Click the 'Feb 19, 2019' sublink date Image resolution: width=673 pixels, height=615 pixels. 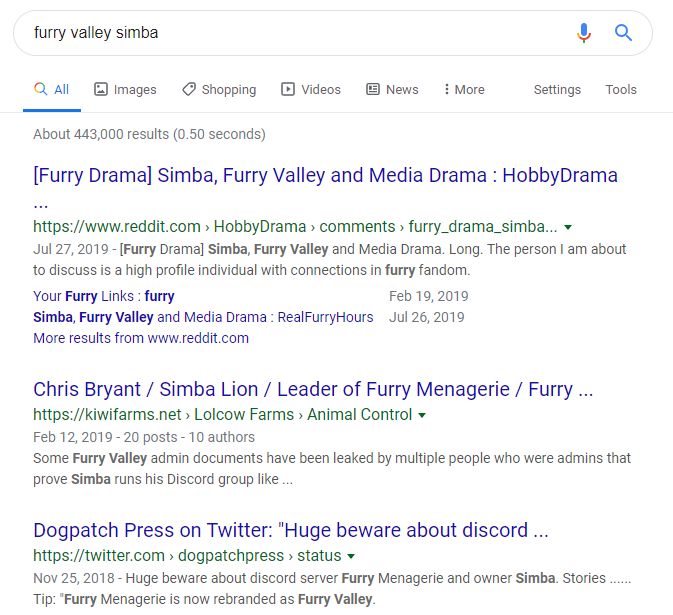pos(429,296)
